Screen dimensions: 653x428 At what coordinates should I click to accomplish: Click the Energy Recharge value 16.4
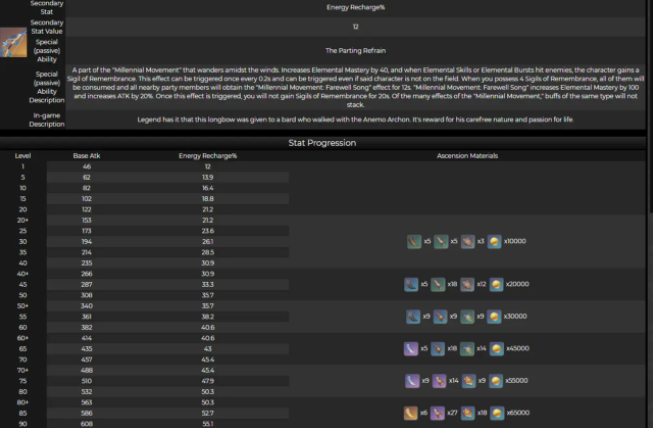pyautogui.click(x=208, y=188)
